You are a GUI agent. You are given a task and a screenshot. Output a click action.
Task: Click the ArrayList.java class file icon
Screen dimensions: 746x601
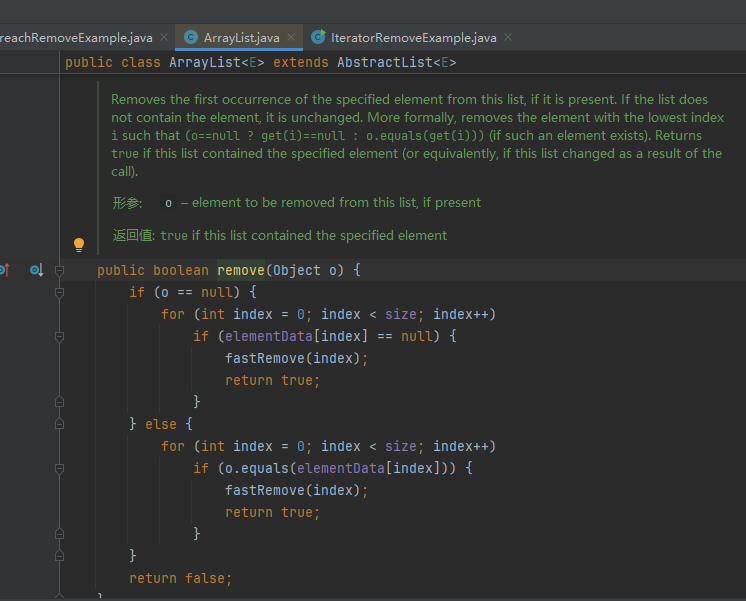pyautogui.click(x=190, y=38)
